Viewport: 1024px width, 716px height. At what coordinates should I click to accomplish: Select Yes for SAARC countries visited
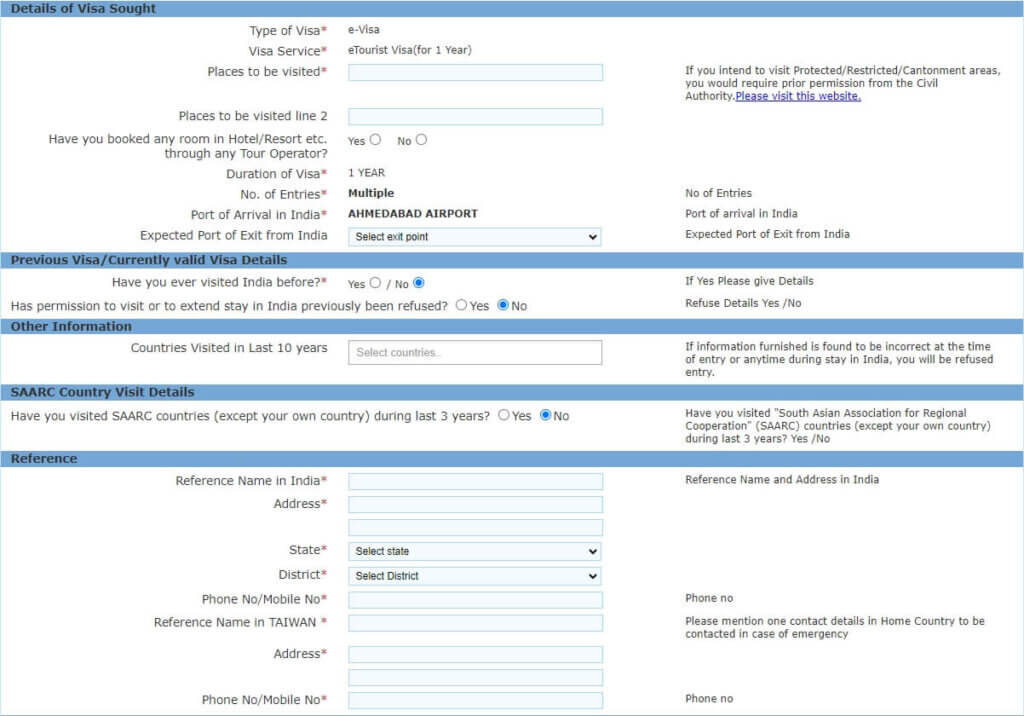pyautogui.click(x=503, y=415)
